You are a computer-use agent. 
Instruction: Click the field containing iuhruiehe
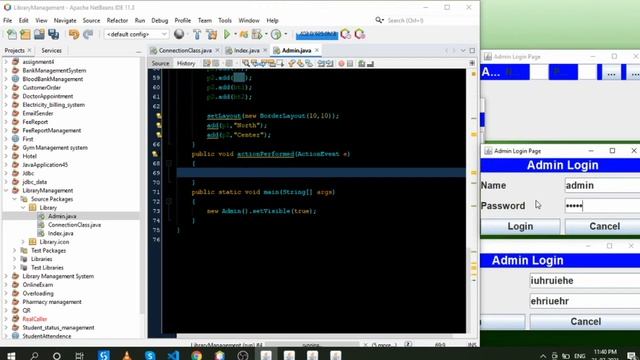pyautogui.click(x=584, y=281)
